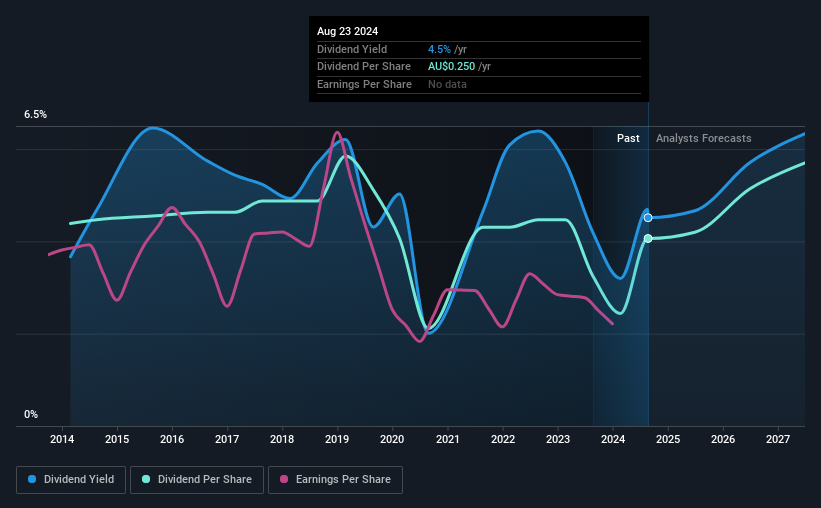The height and width of the screenshot is (508, 821).
Task: Click the Past section label
Action: pyautogui.click(x=628, y=138)
